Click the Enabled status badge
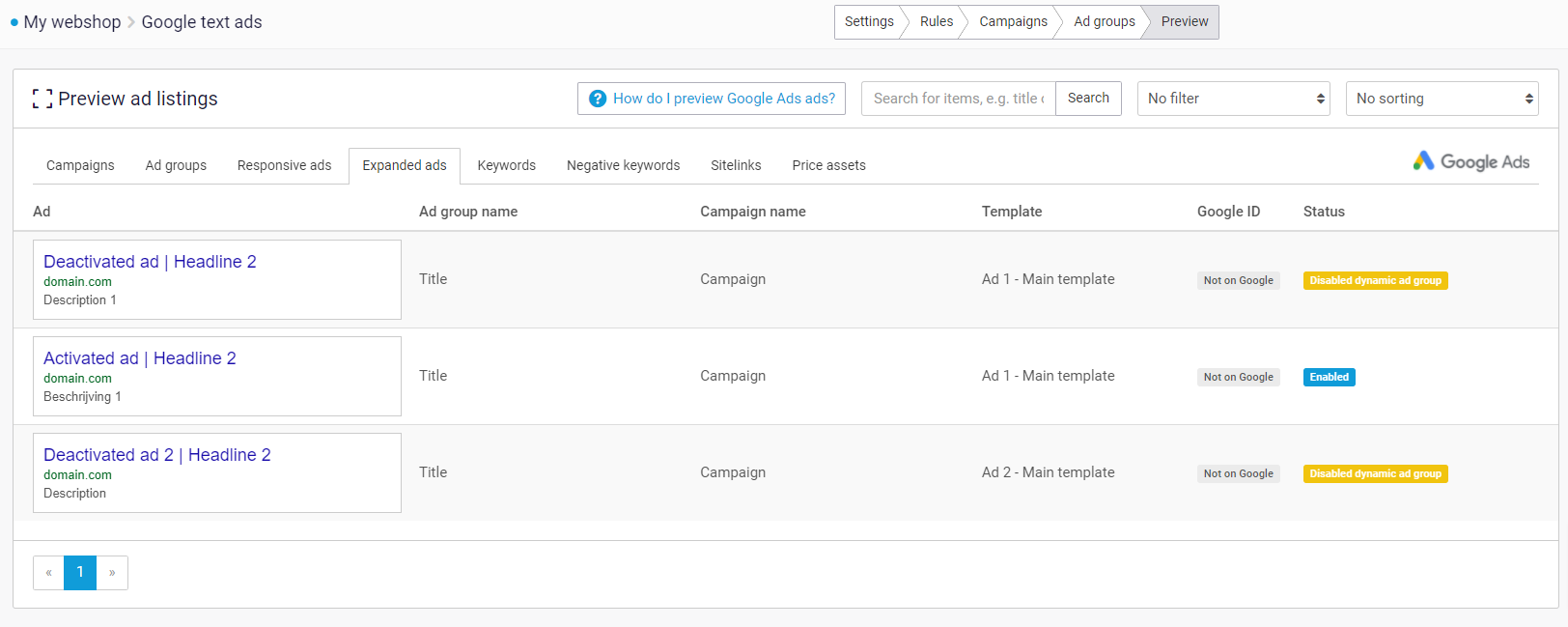 click(x=1329, y=377)
